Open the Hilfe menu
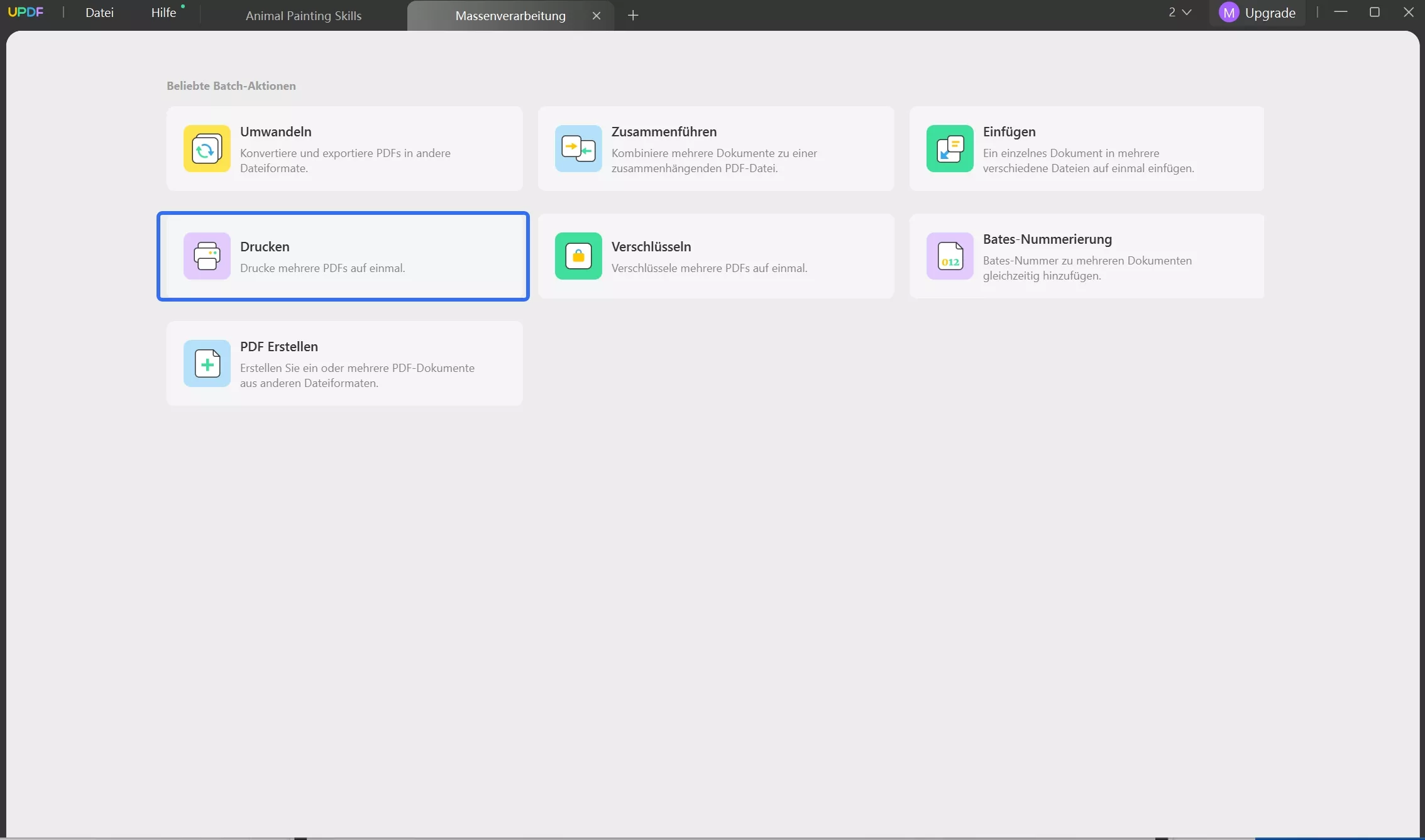Screen dimensions: 1425x840 point(163,13)
